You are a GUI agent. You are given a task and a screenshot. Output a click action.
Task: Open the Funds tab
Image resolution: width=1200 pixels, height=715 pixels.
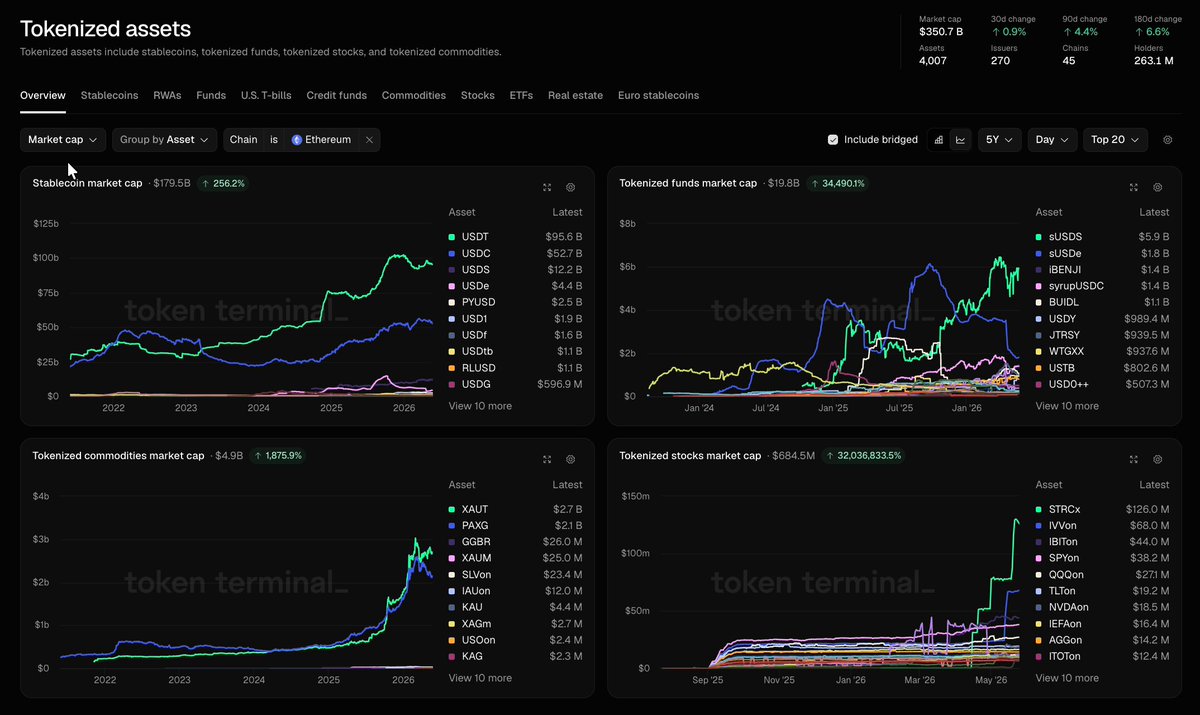(211, 95)
